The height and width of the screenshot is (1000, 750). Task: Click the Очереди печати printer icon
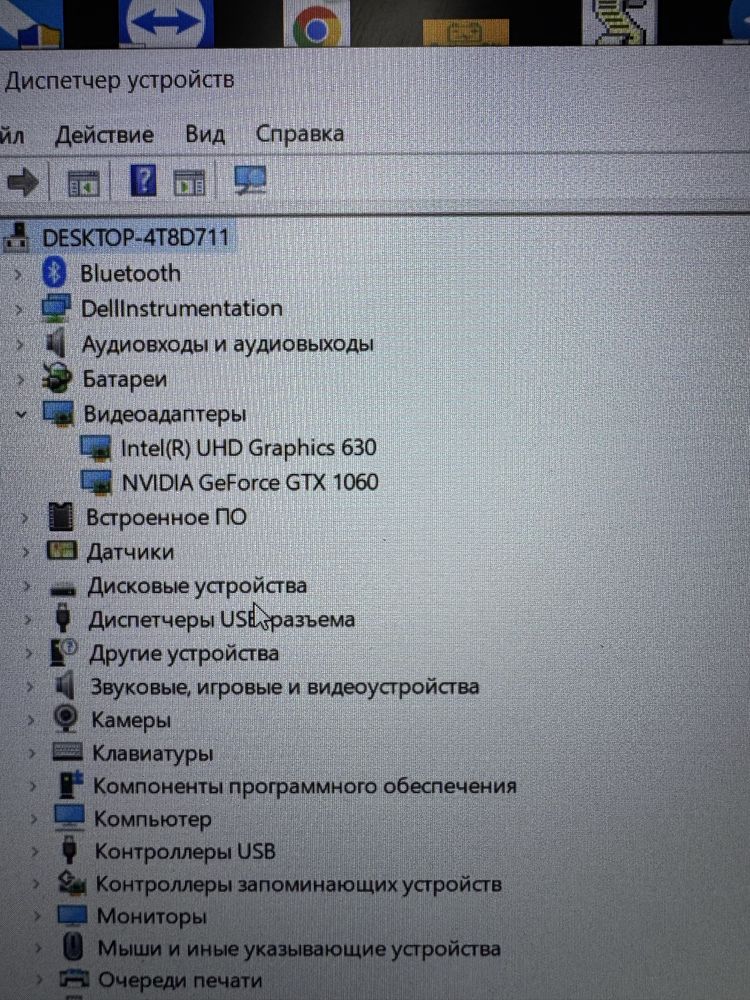[x=73, y=978]
